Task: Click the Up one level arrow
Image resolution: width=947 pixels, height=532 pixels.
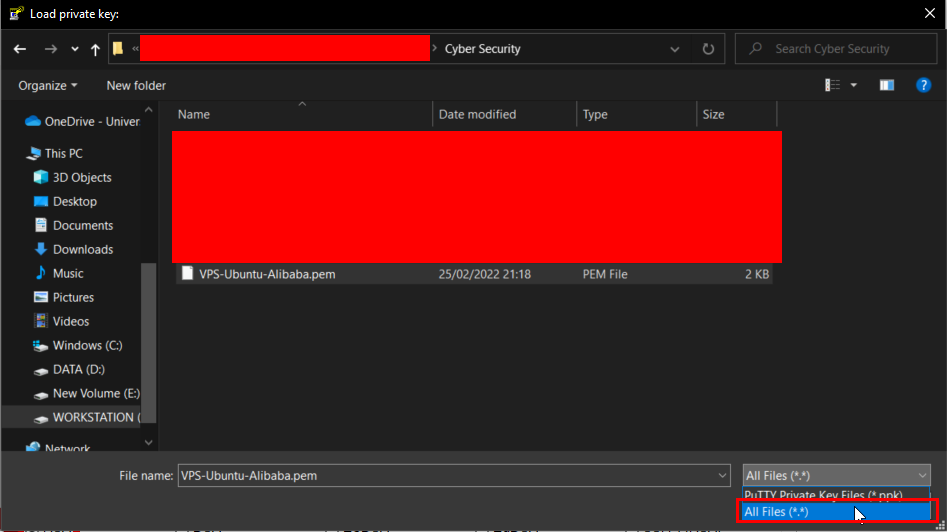Action: 95,49
